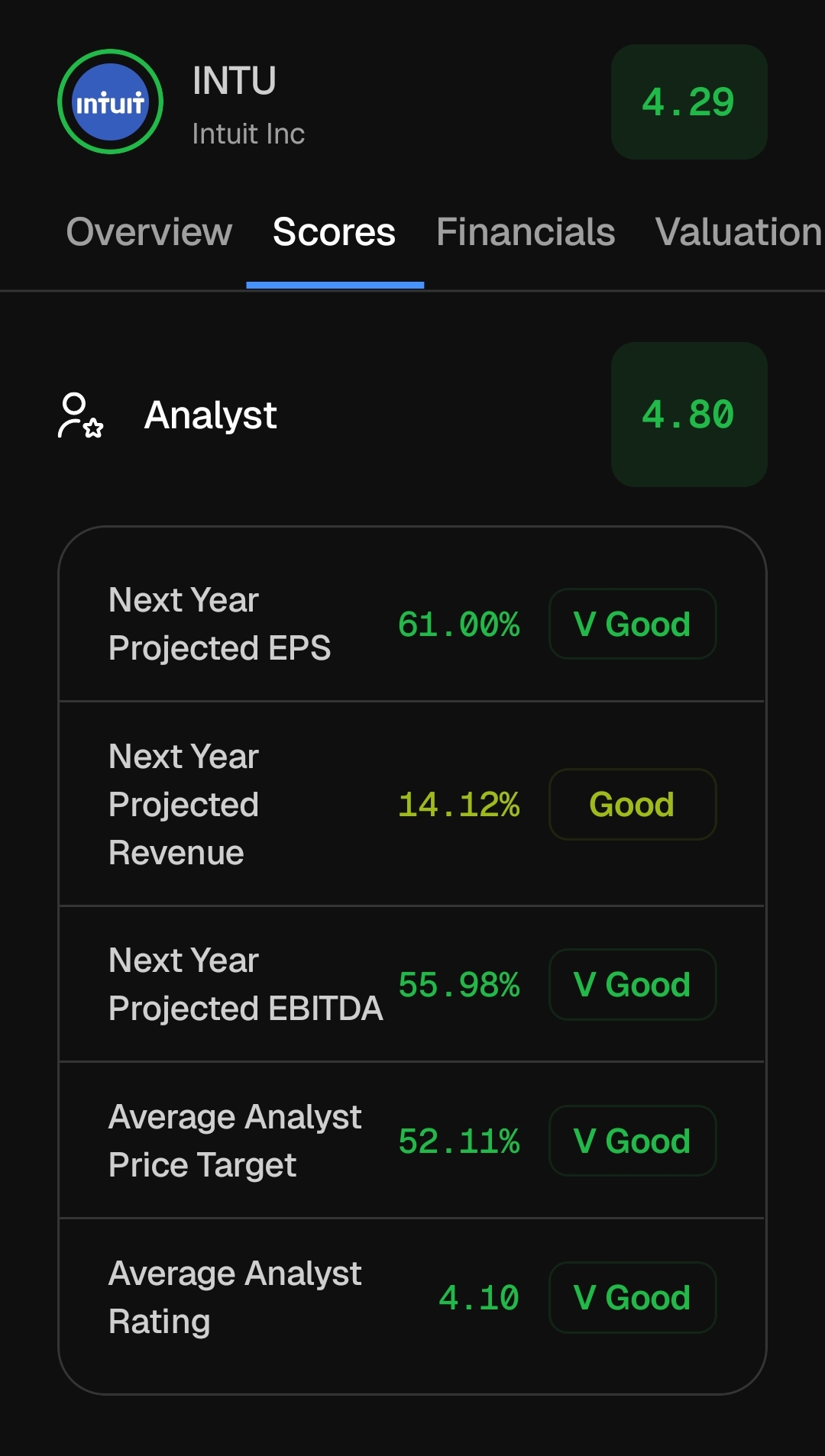
Task: Select the Next Year Projected Revenue row
Action: pyautogui.click(x=412, y=804)
